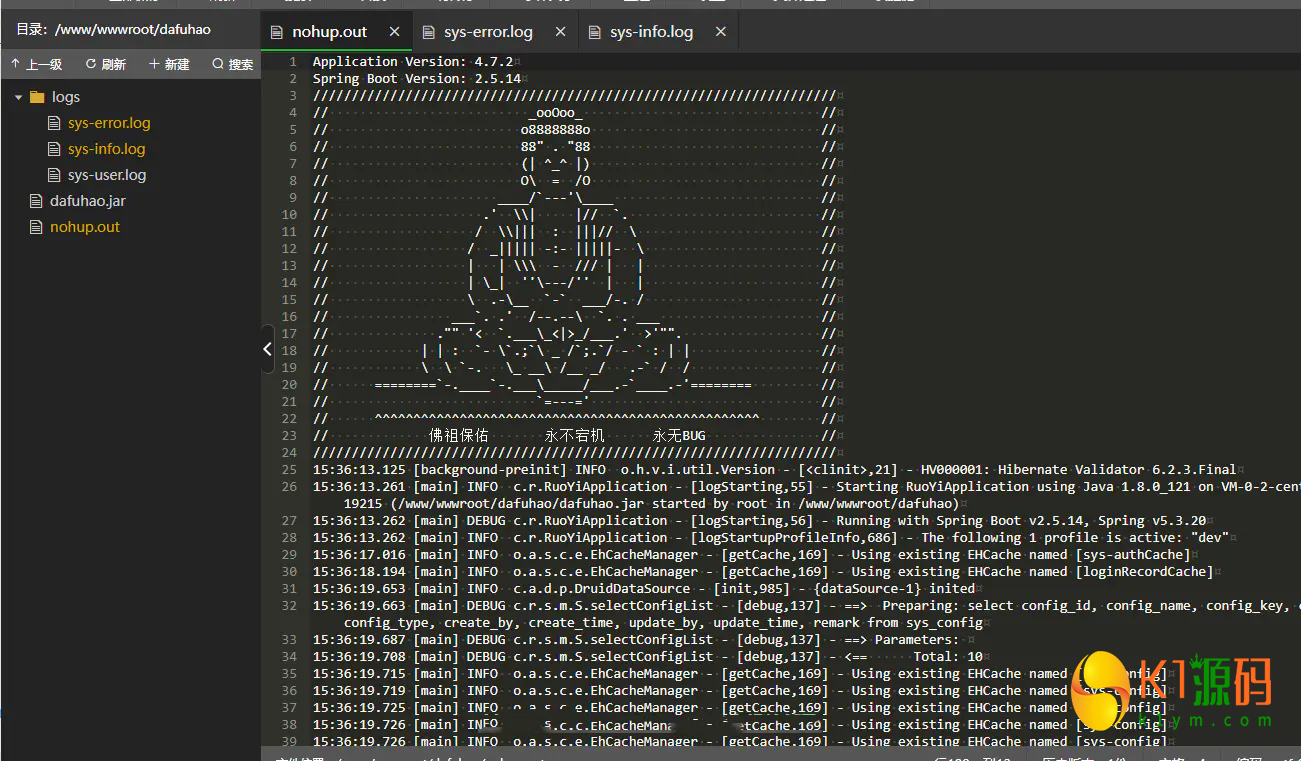
Task: Collapse the logs folder tree arrow
Action: [19, 97]
